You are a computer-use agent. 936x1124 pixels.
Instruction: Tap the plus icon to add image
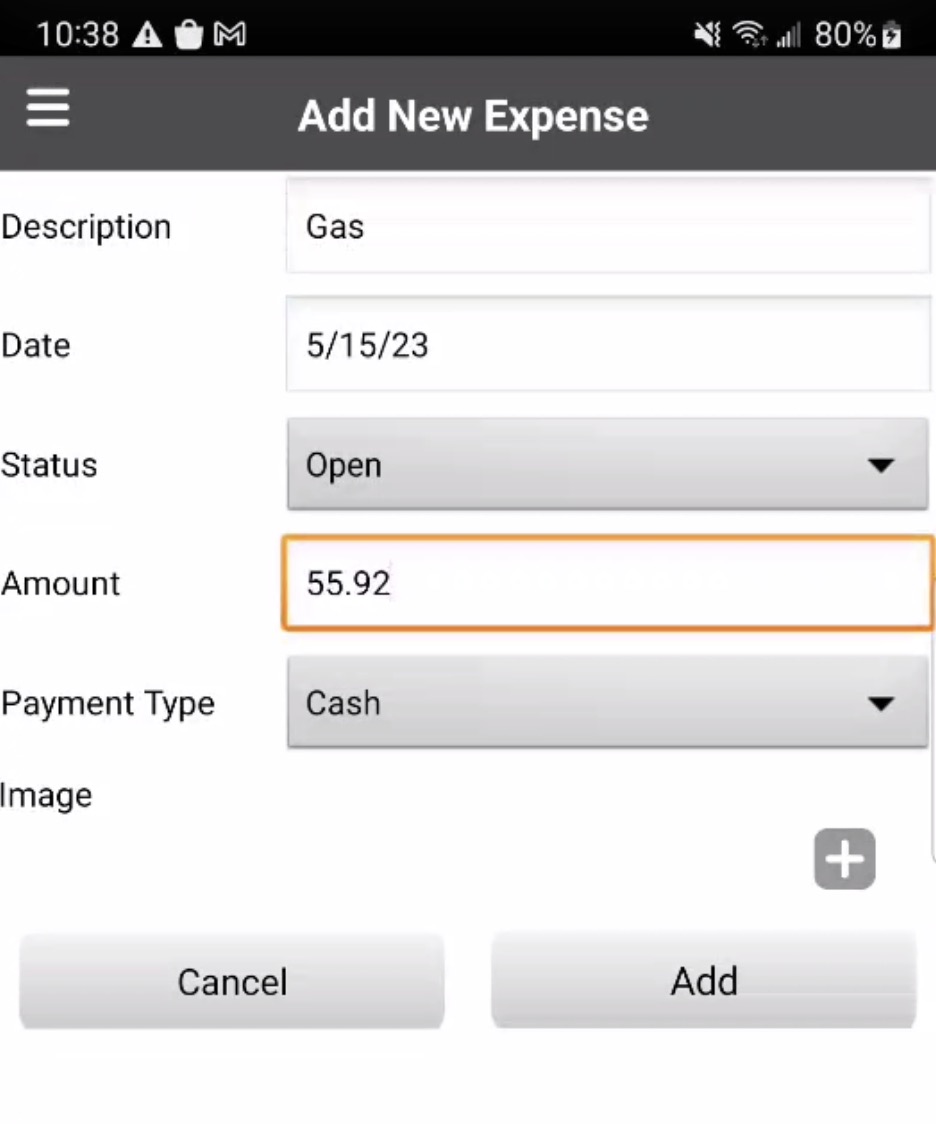tap(845, 859)
